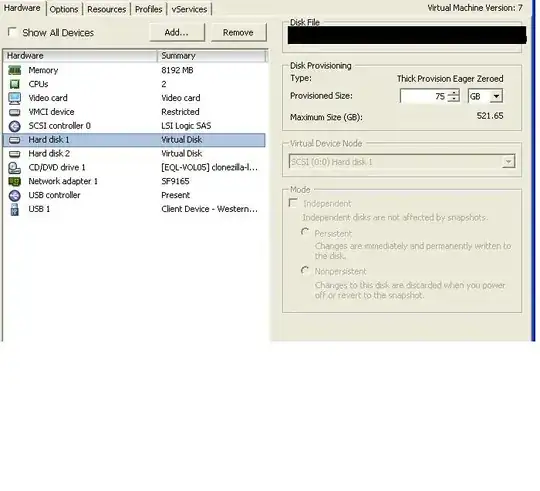
Task: Select the Network adapter 1 icon
Action: click(14, 181)
